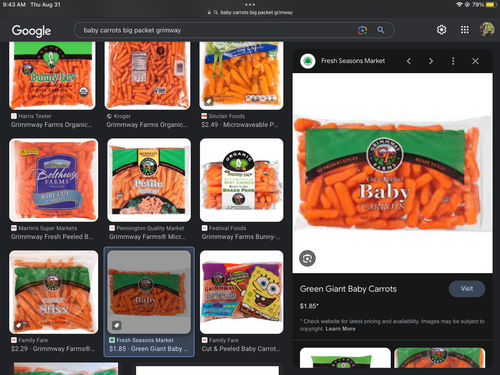The width and height of the screenshot is (500, 375).
Task: Select Sinclair Foods microwaveable carrots thumbnail
Action: 241,76
